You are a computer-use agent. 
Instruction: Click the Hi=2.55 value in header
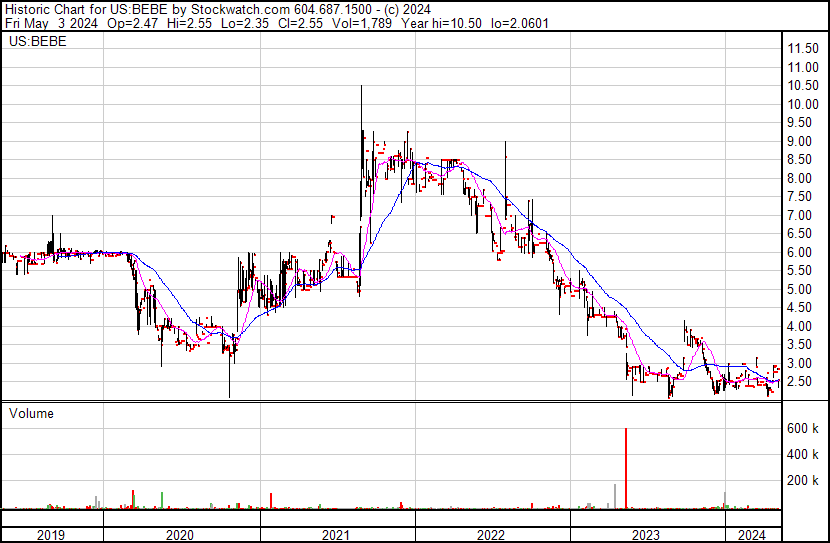(189, 23)
